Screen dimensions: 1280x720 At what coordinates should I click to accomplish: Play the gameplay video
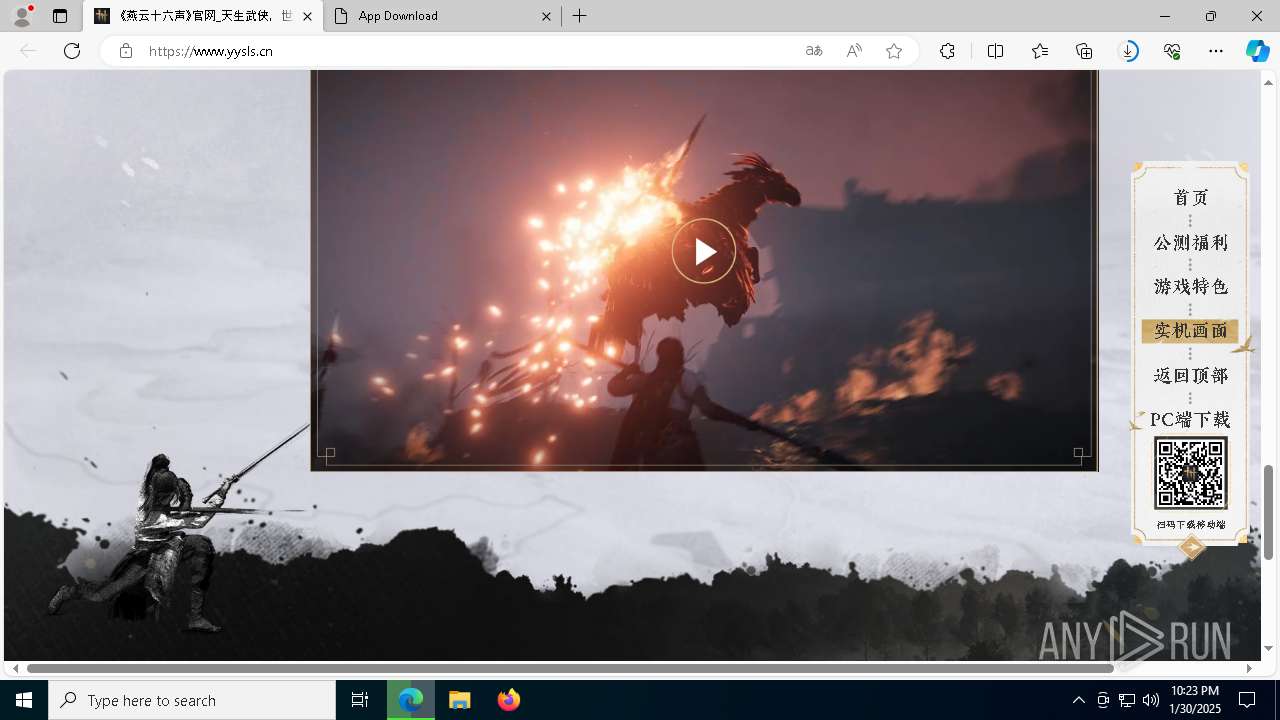pos(704,251)
